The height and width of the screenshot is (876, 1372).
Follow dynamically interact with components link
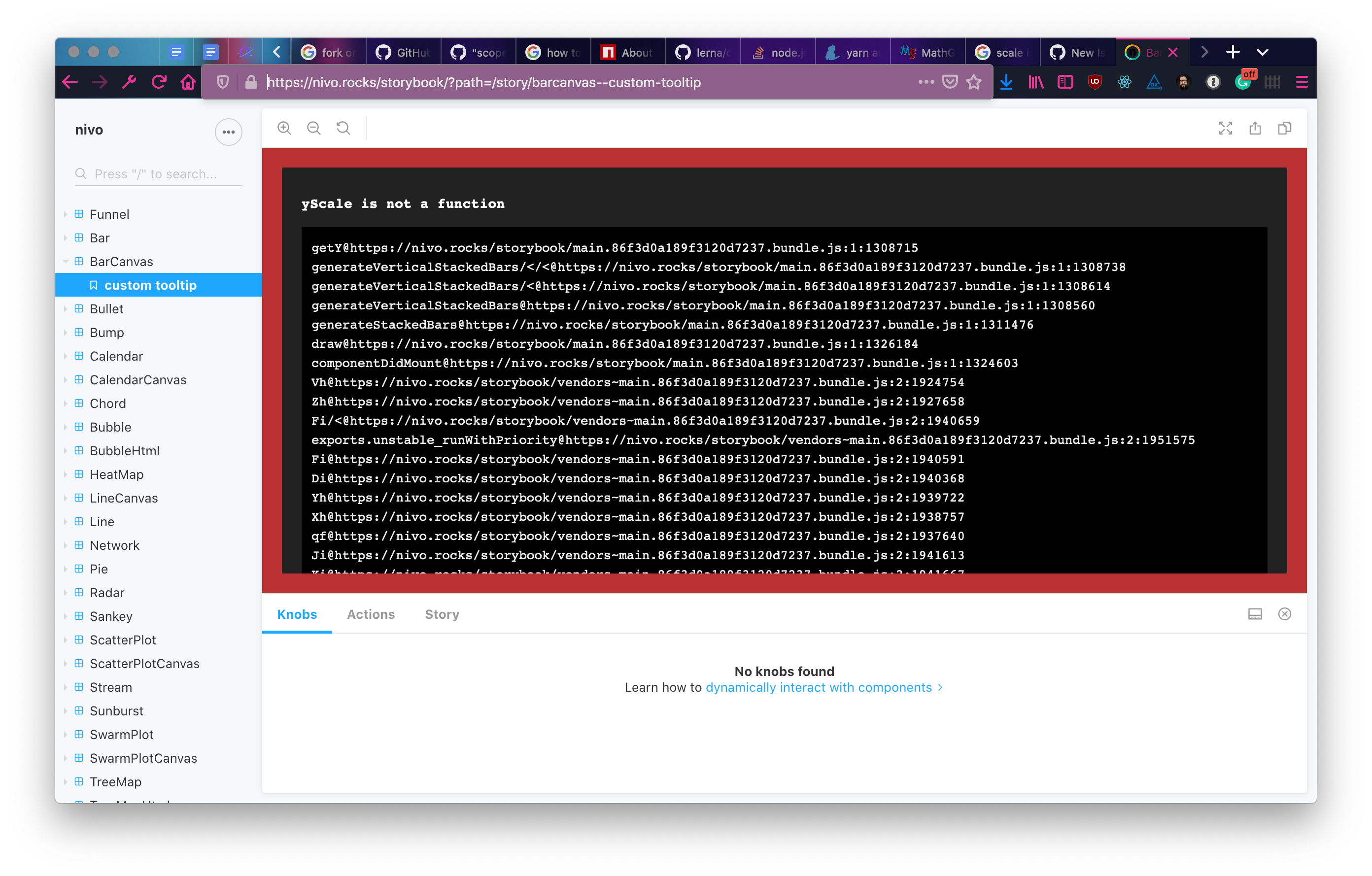[x=824, y=687]
